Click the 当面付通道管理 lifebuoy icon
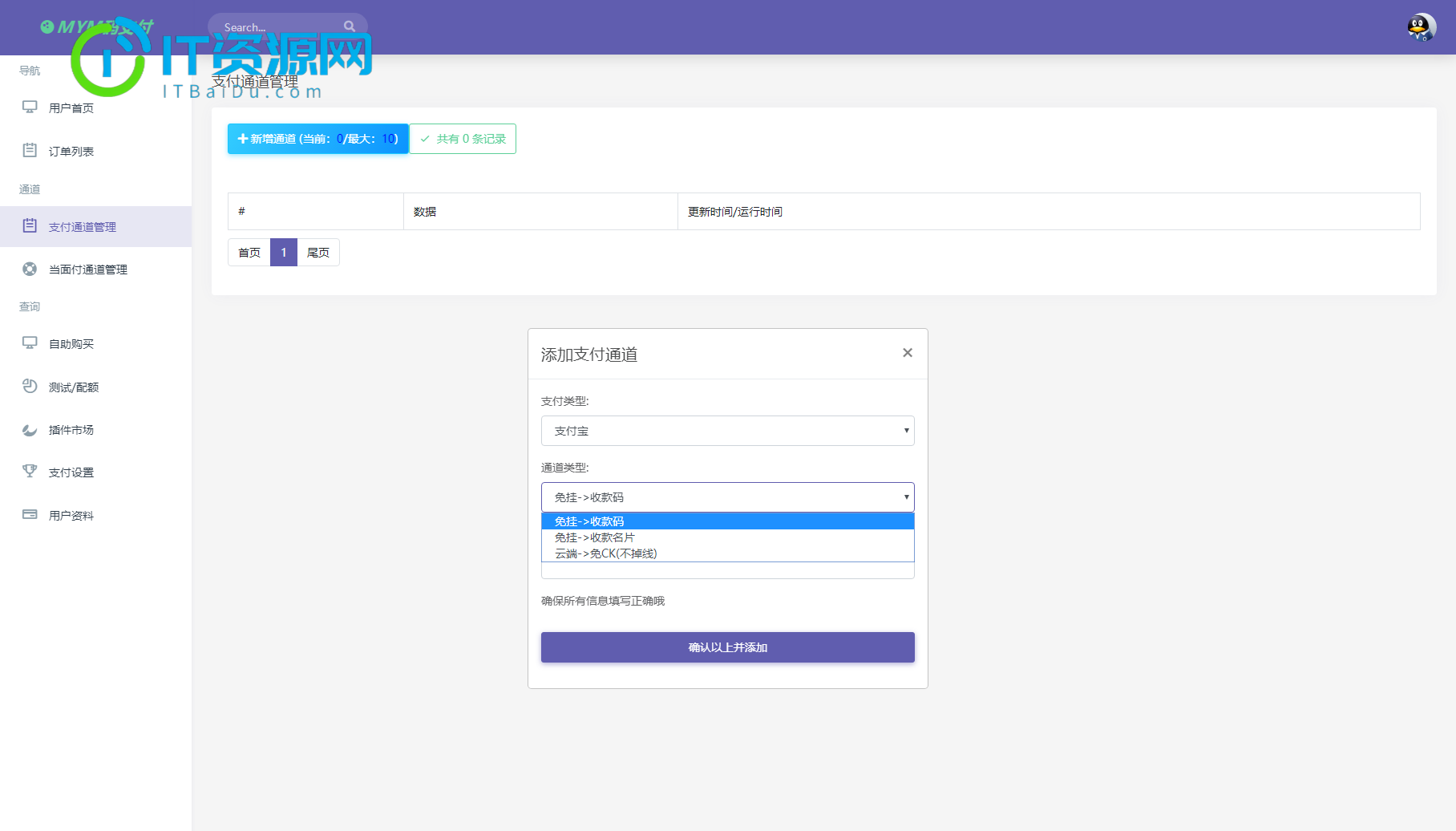The width and height of the screenshot is (1456, 831). [30, 269]
